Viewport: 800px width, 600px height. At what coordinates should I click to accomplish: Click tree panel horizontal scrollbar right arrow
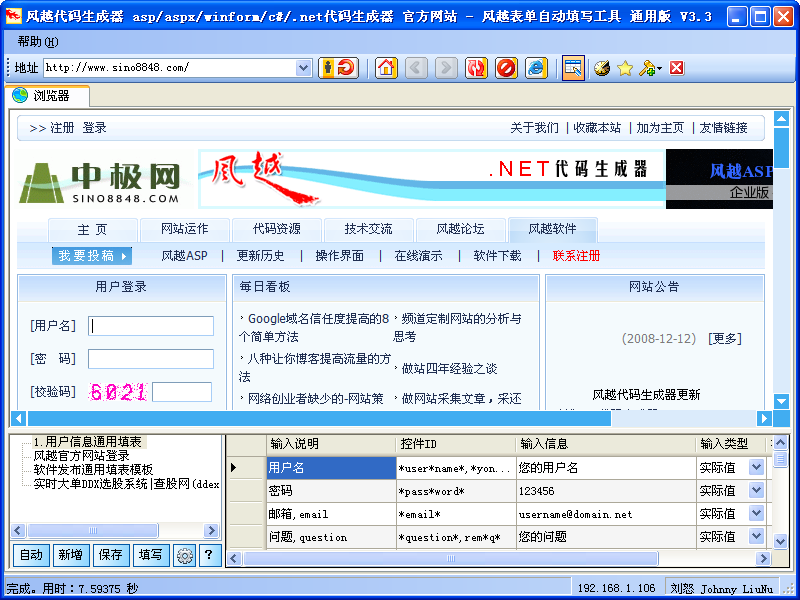tap(211, 530)
